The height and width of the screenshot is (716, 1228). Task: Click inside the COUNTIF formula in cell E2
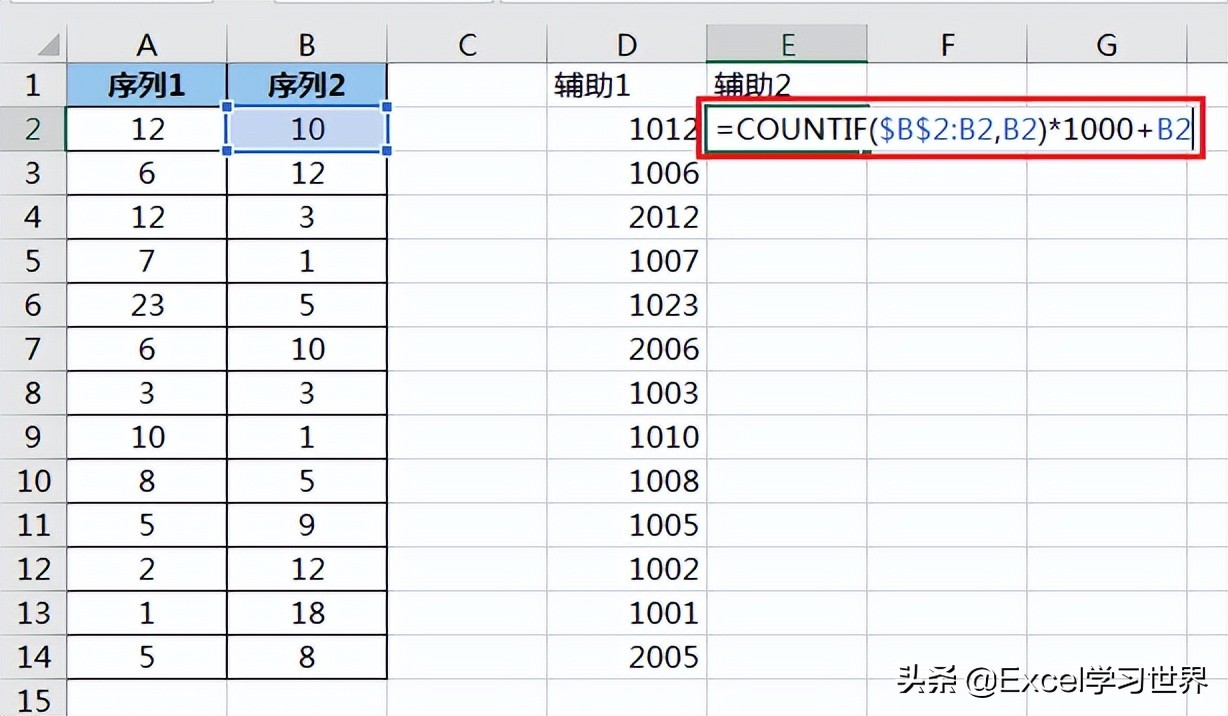coord(954,129)
